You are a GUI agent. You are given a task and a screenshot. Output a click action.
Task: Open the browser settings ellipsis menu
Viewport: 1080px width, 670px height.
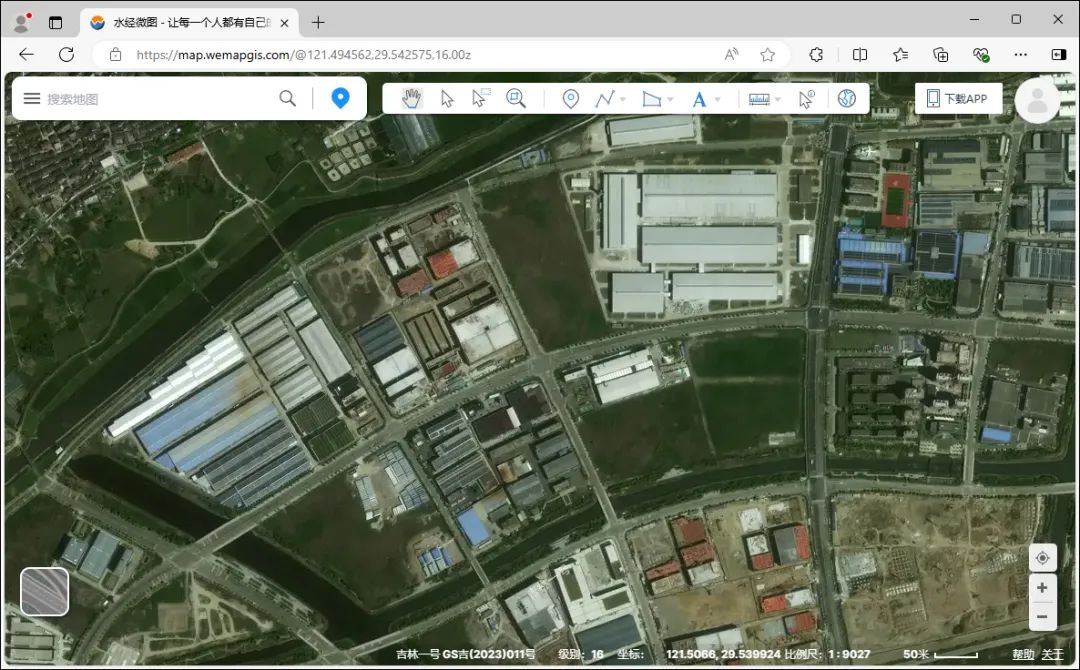coord(1021,54)
